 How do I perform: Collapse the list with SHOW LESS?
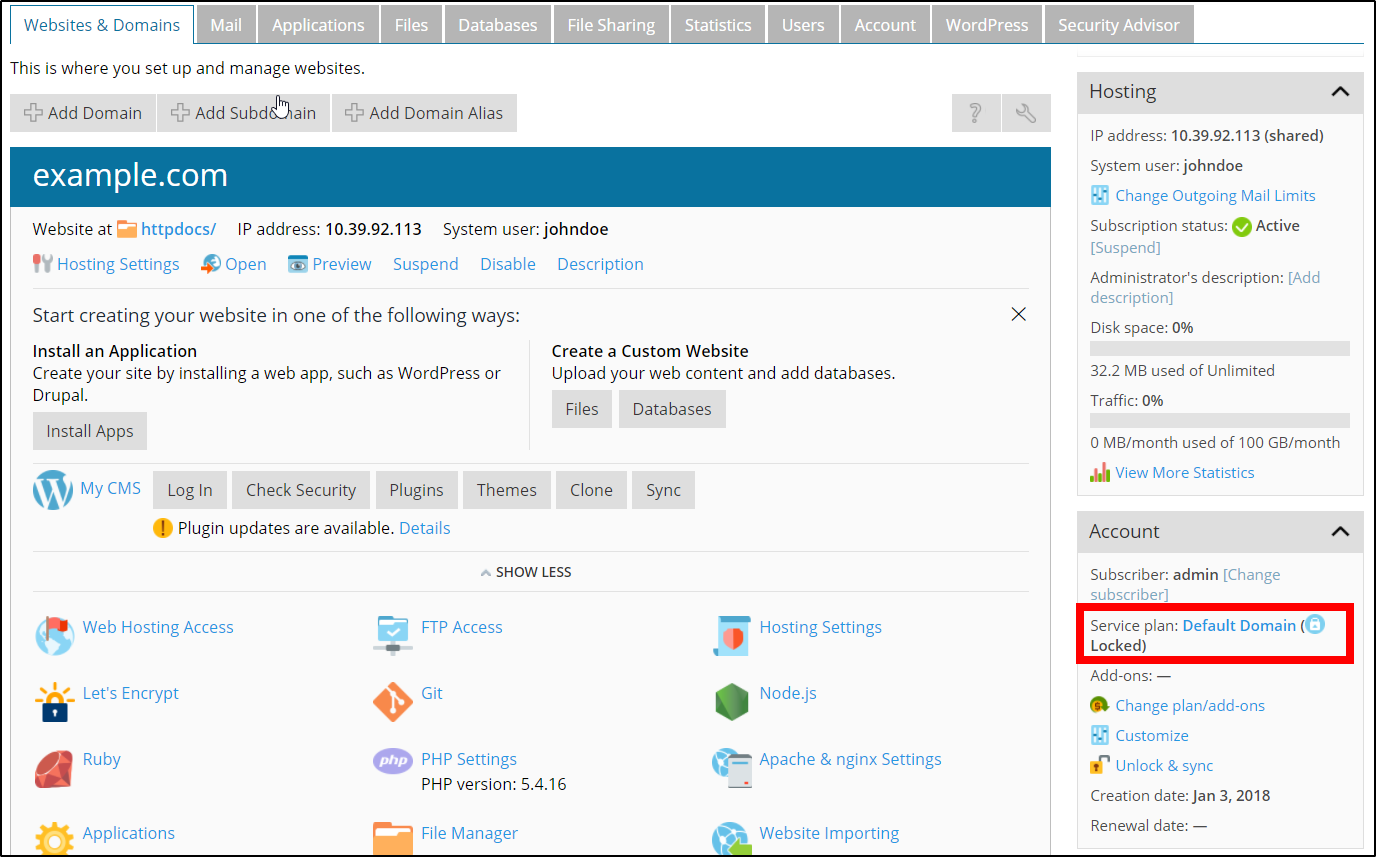526,572
